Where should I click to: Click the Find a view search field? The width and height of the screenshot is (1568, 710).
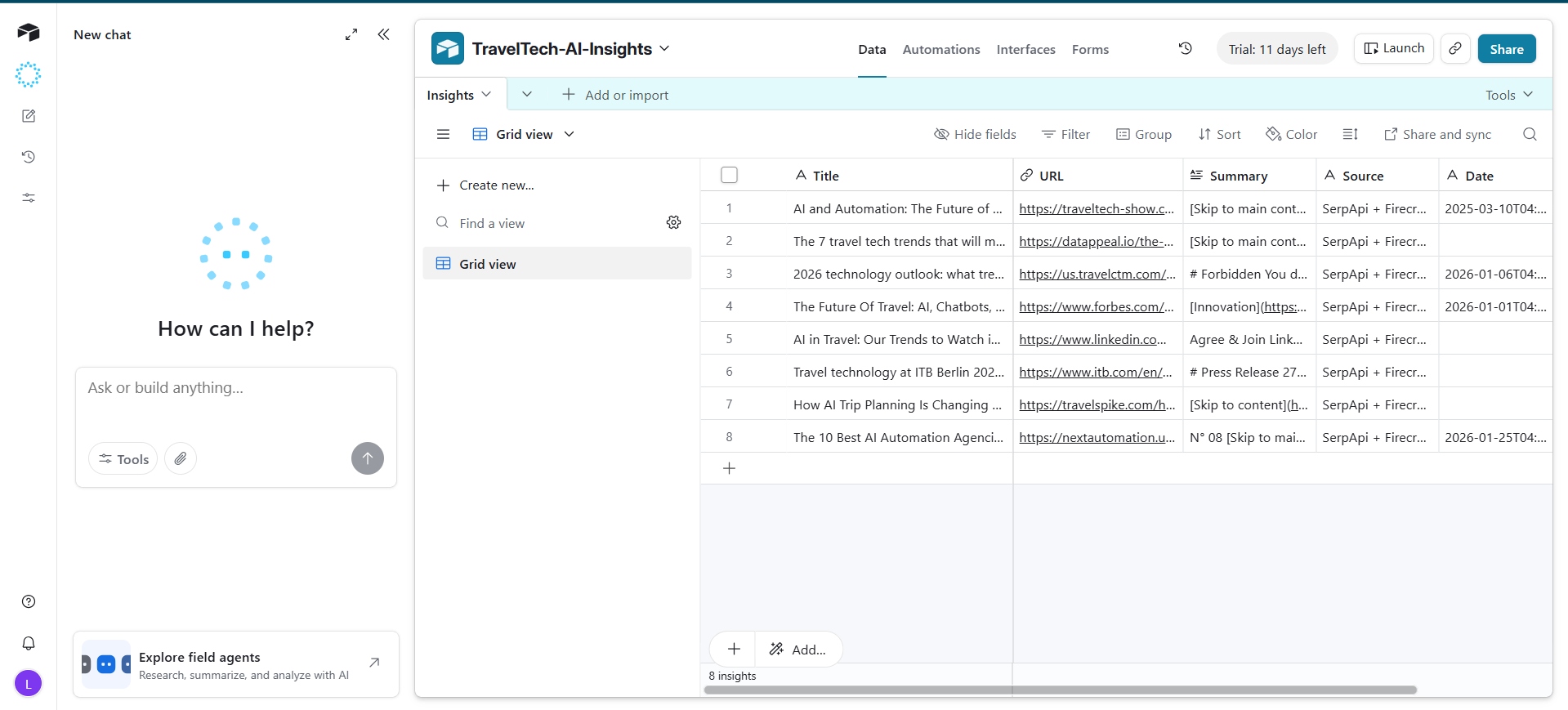click(x=547, y=222)
